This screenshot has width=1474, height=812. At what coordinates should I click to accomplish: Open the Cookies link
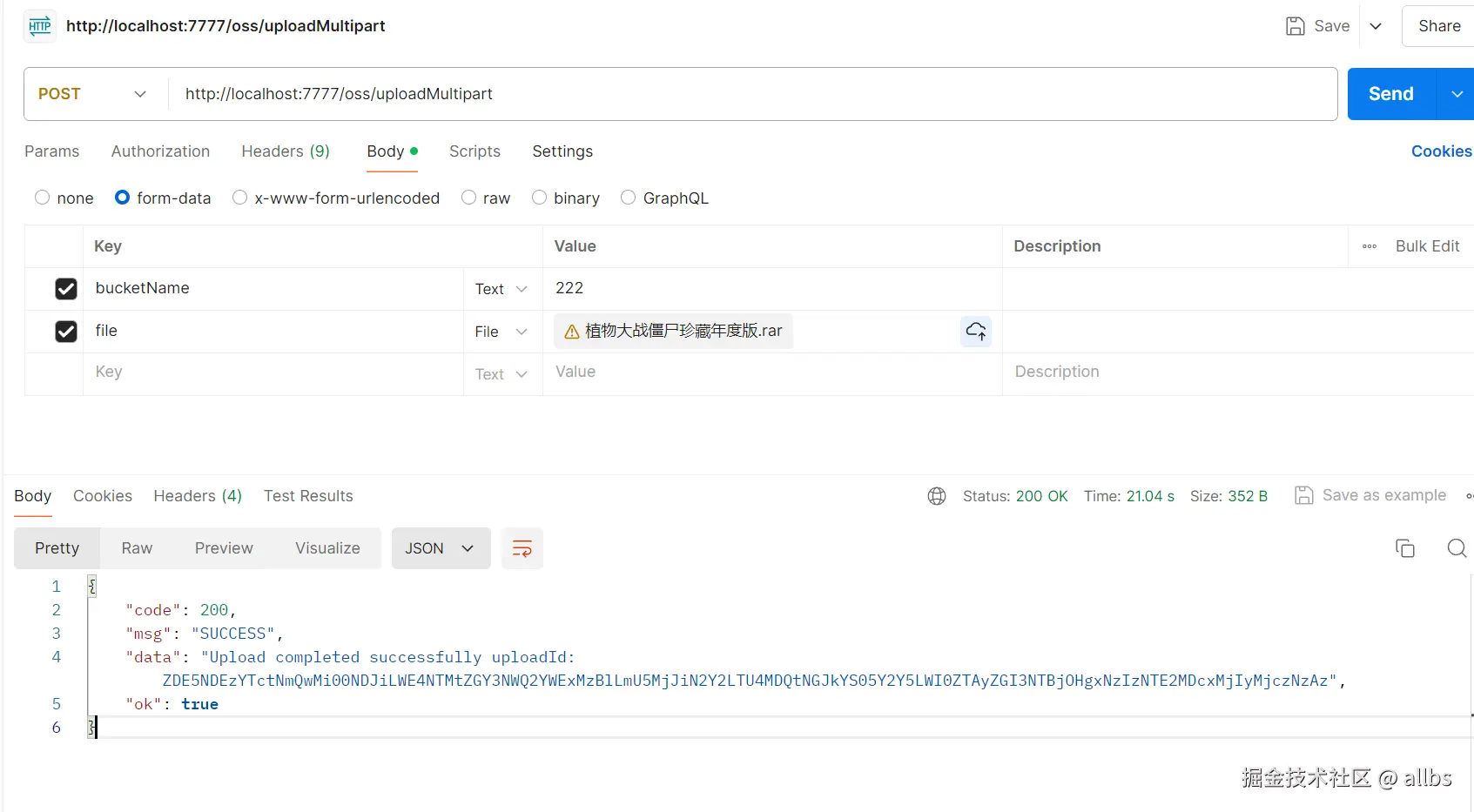click(x=1442, y=151)
